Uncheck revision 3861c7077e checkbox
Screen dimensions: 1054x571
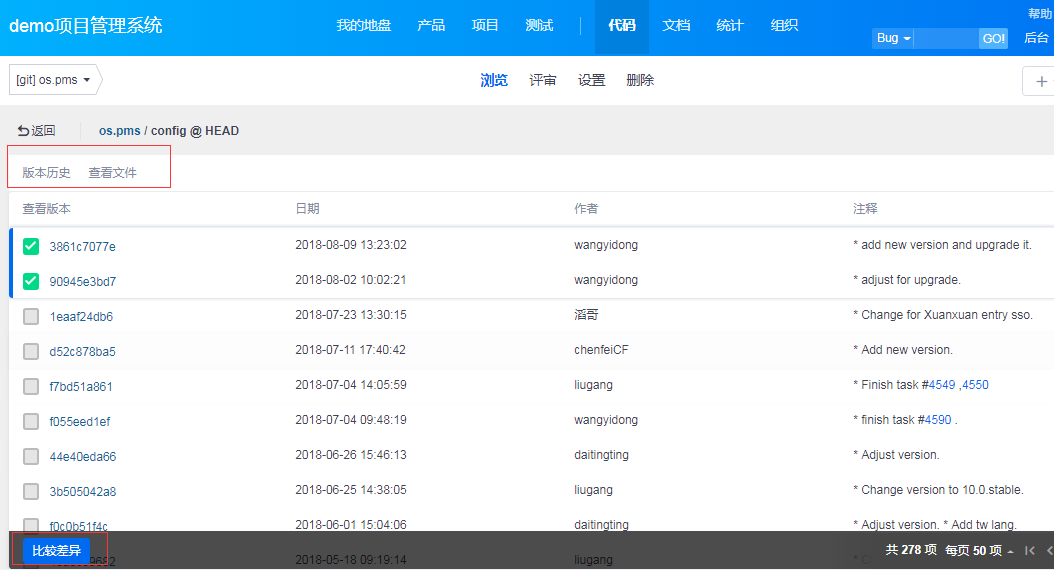31,246
